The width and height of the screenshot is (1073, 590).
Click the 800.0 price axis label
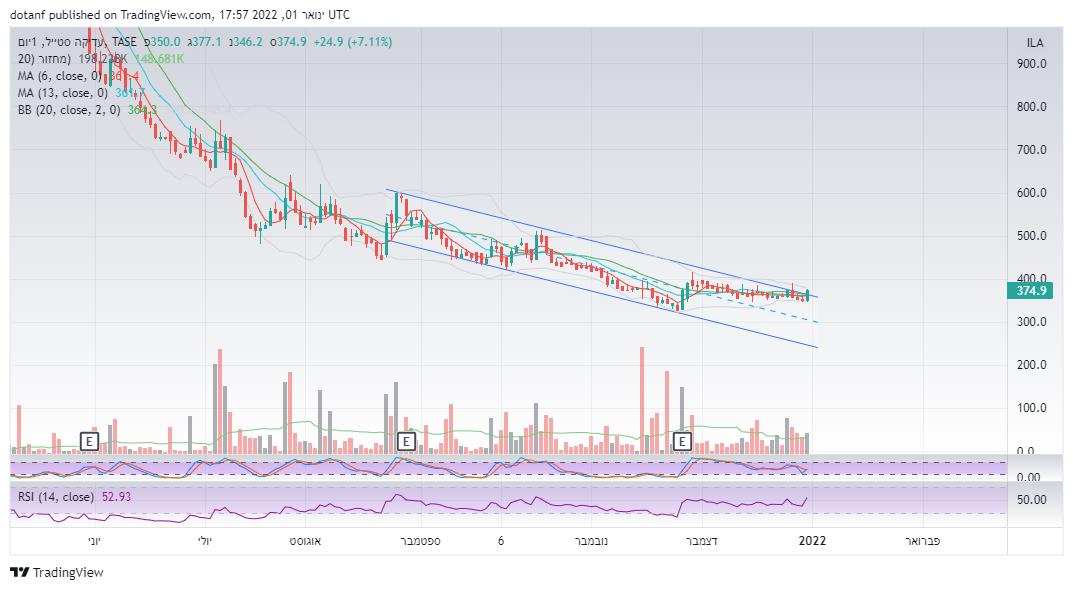coord(1031,107)
